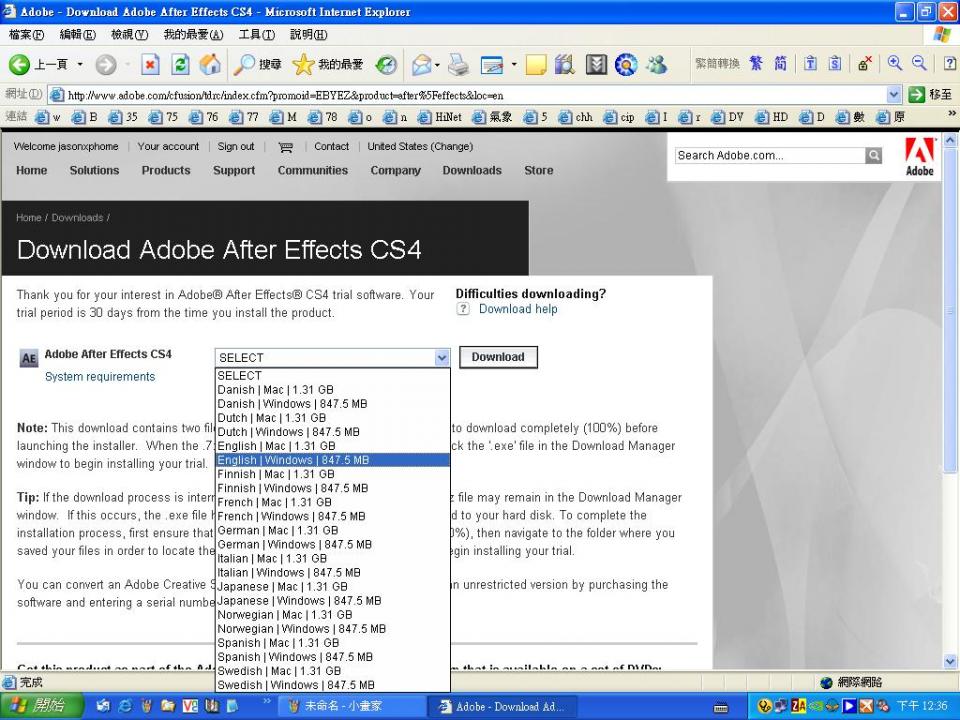Click Downloads breadcrumb link

77,217
